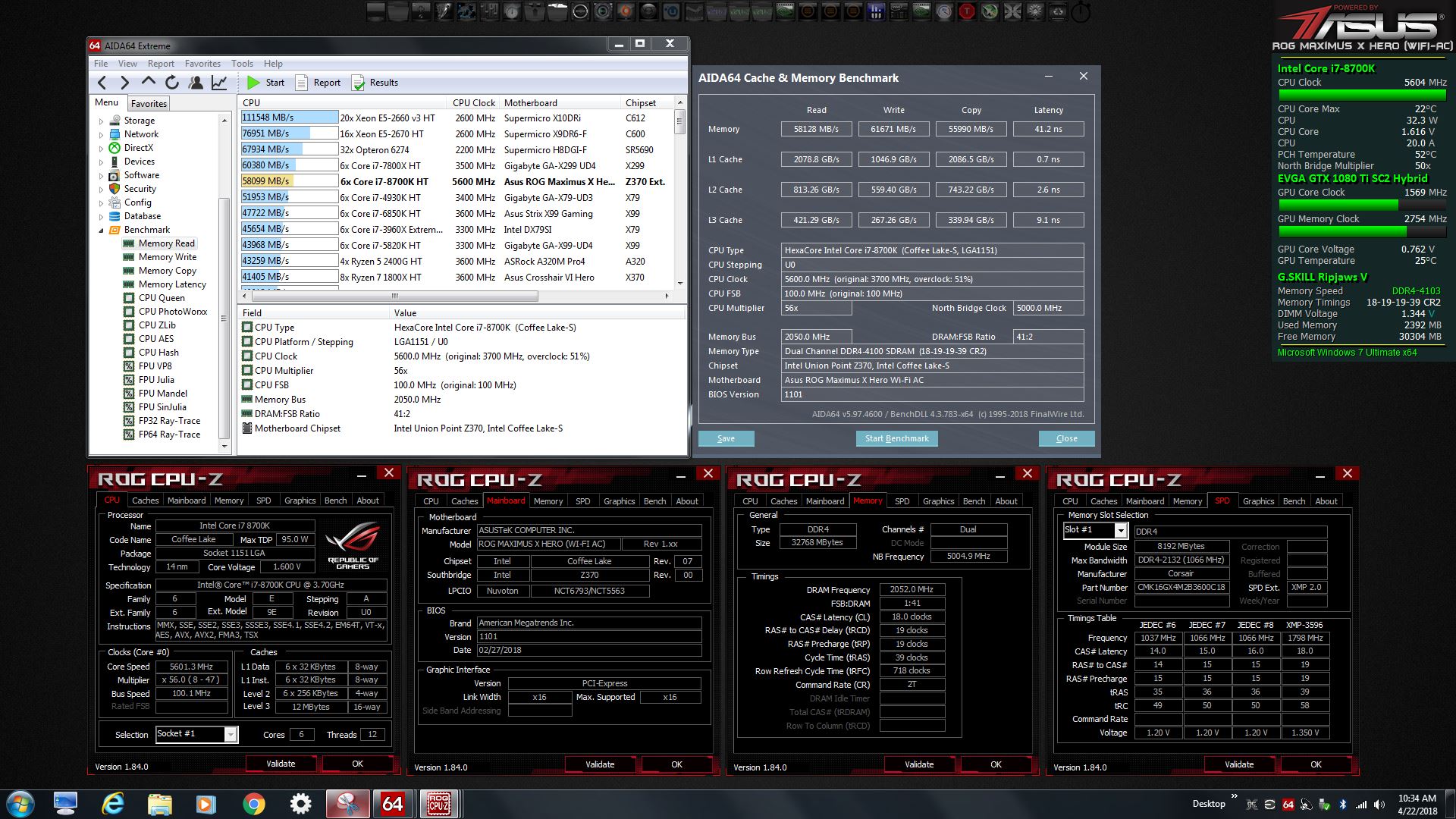Screen dimensions: 1456x819
Task: Open the Favorites menu in AIDA64
Action: tap(202, 64)
